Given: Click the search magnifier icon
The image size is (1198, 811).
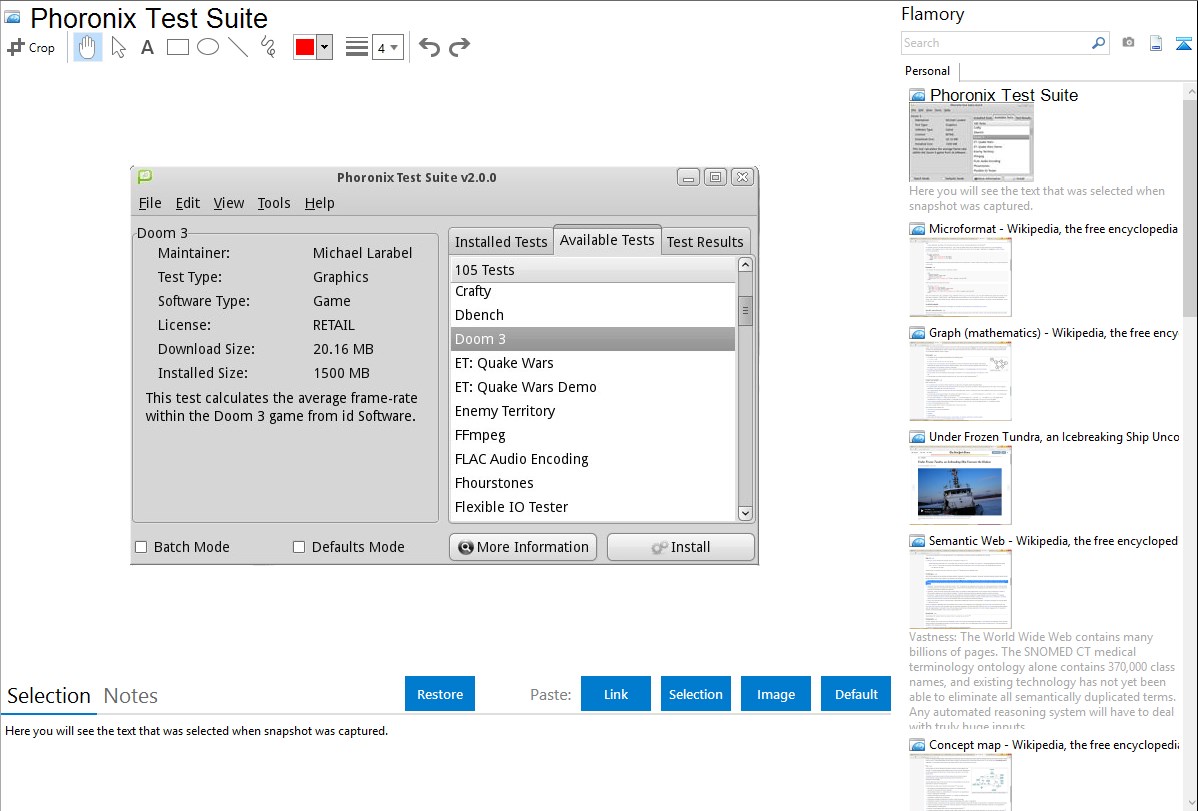Looking at the screenshot, I should 1099,43.
